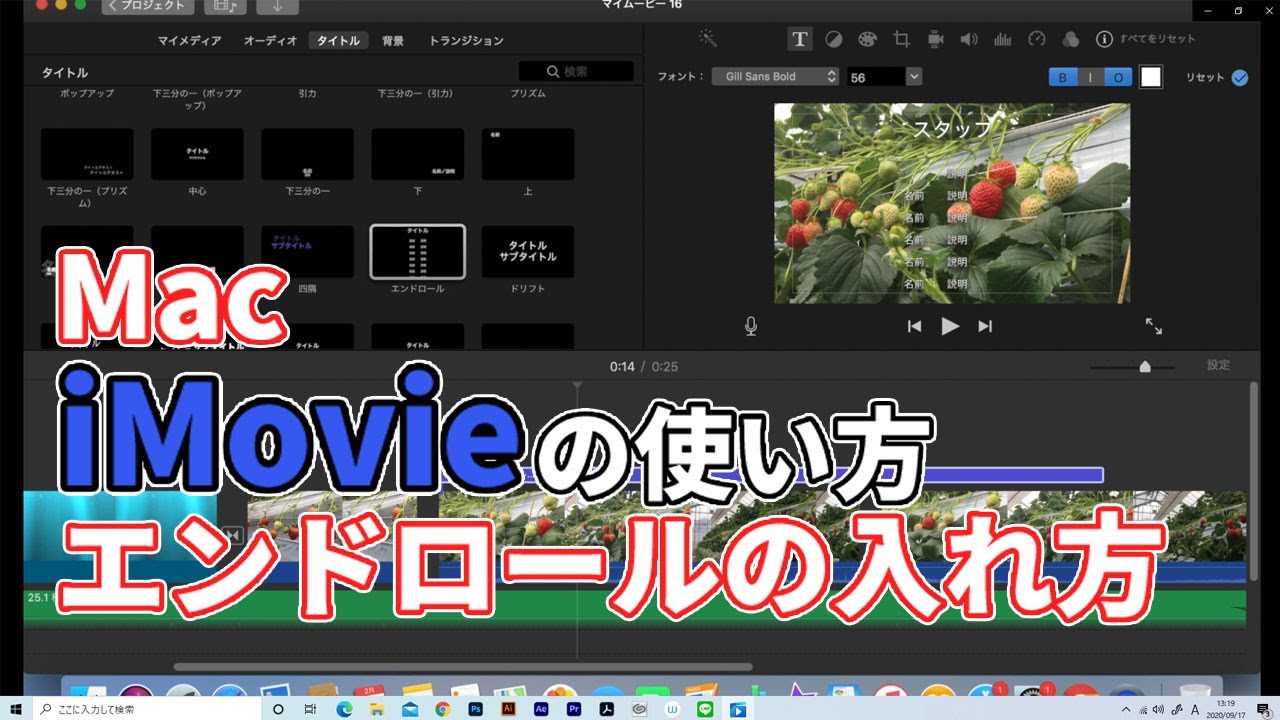
Task: Open the clip filter three-circles icon
Action: pos(1071,39)
